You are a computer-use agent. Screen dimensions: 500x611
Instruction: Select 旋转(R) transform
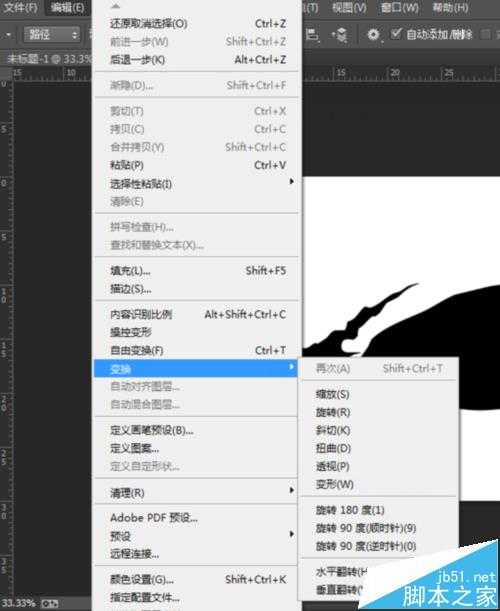point(379,412)
